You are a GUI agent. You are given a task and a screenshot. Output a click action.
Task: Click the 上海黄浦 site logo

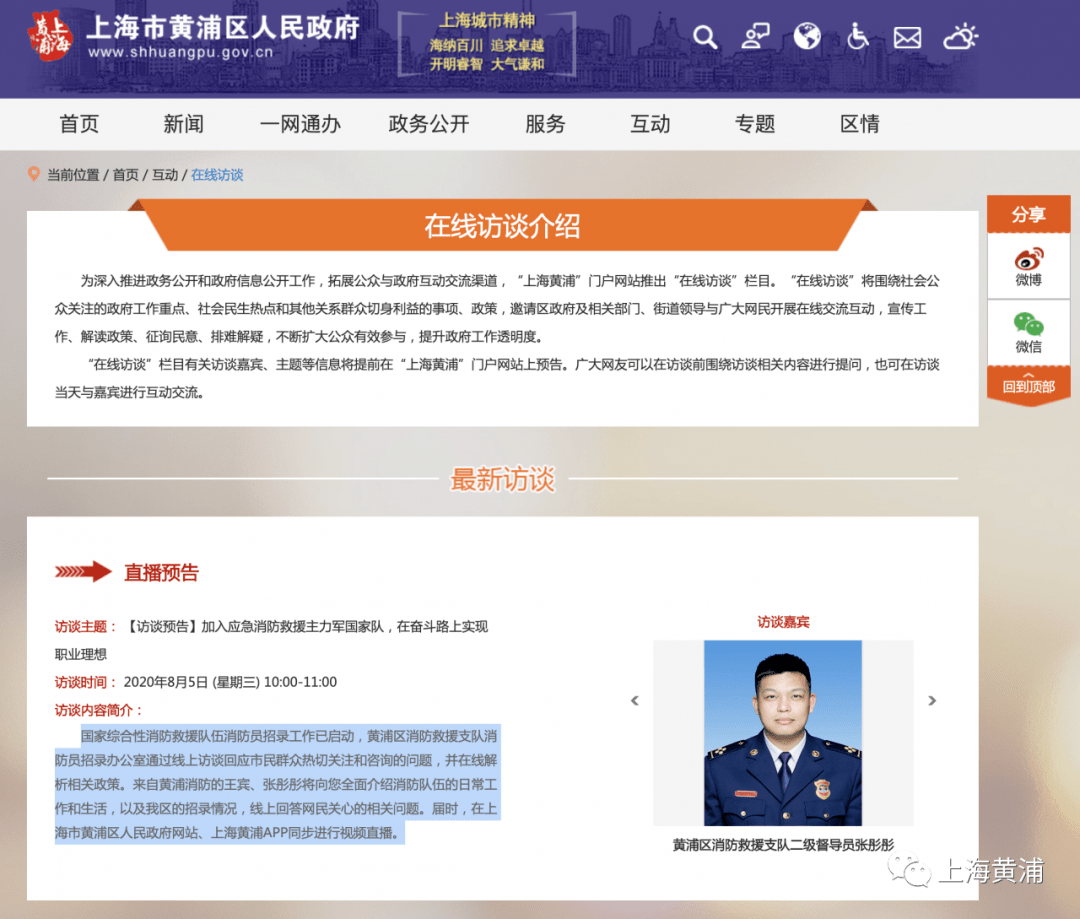[x=50, y=37]
